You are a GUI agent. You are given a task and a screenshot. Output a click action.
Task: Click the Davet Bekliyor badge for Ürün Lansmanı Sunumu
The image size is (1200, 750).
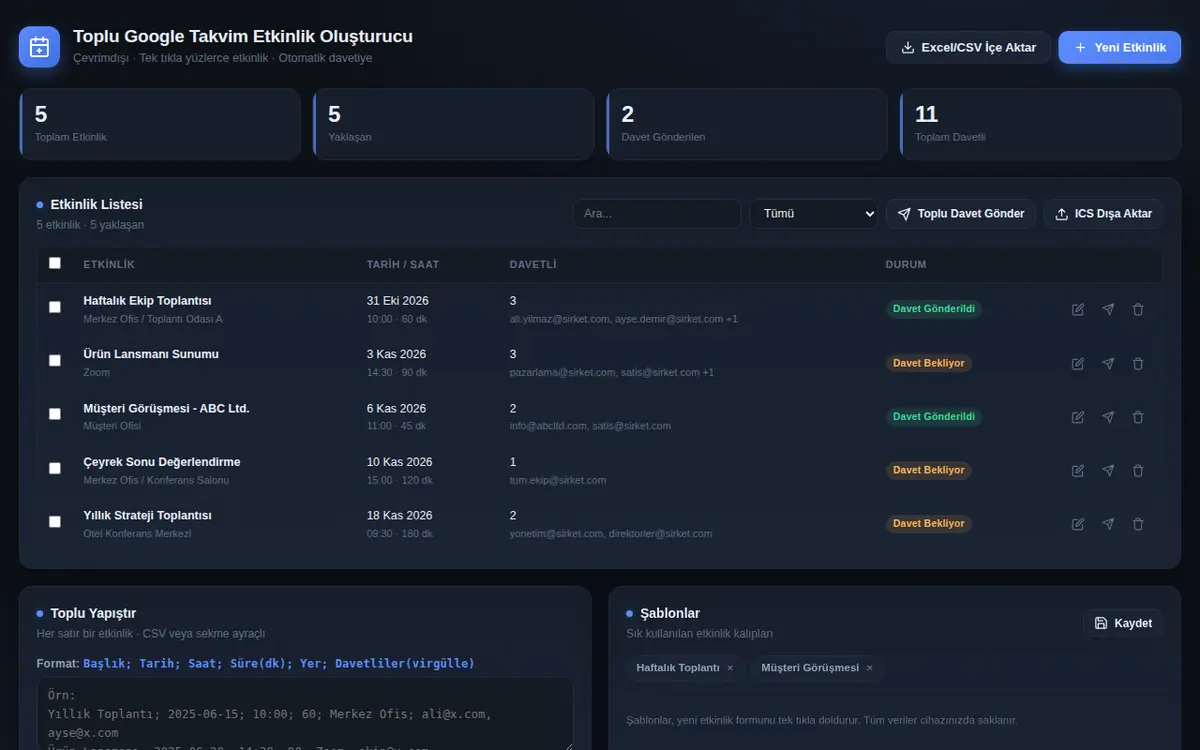pyautogui.click(x=929, y=363)
